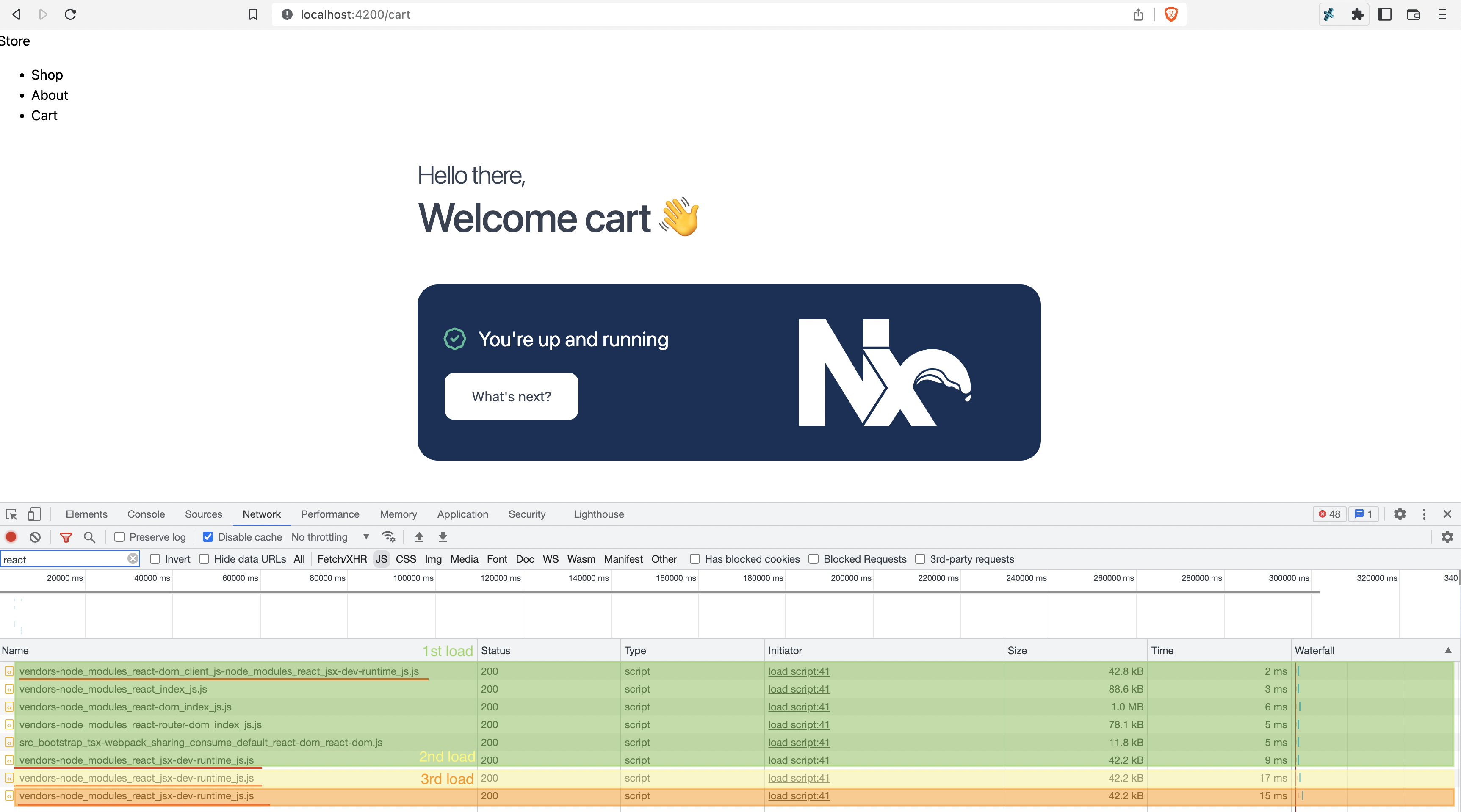This screenshot has width=1461, height=812.
Task: Click the record network log button
Action: (x=11, y=536)
